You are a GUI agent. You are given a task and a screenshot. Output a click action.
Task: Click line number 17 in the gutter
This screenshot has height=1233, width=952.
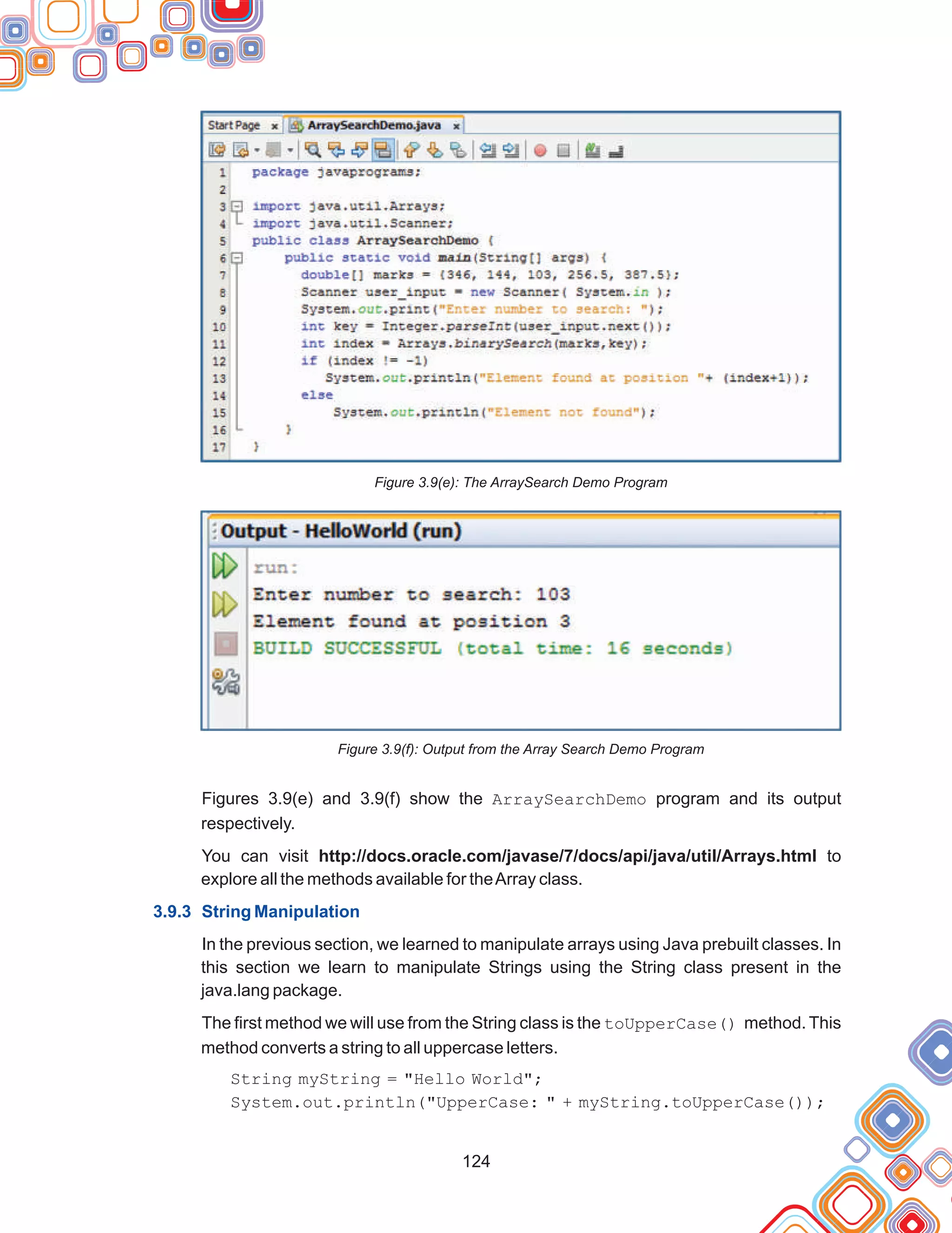coord(219,447)
